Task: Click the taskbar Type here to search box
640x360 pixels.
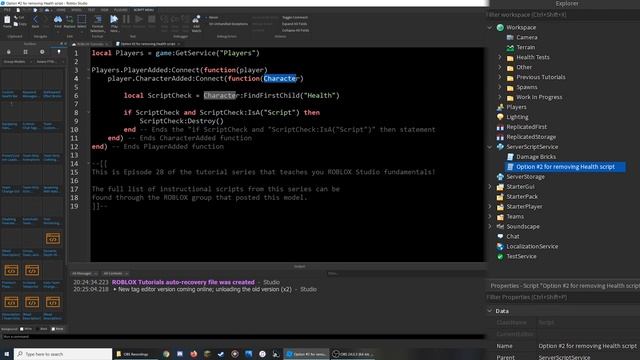Action: pos(63,354)
